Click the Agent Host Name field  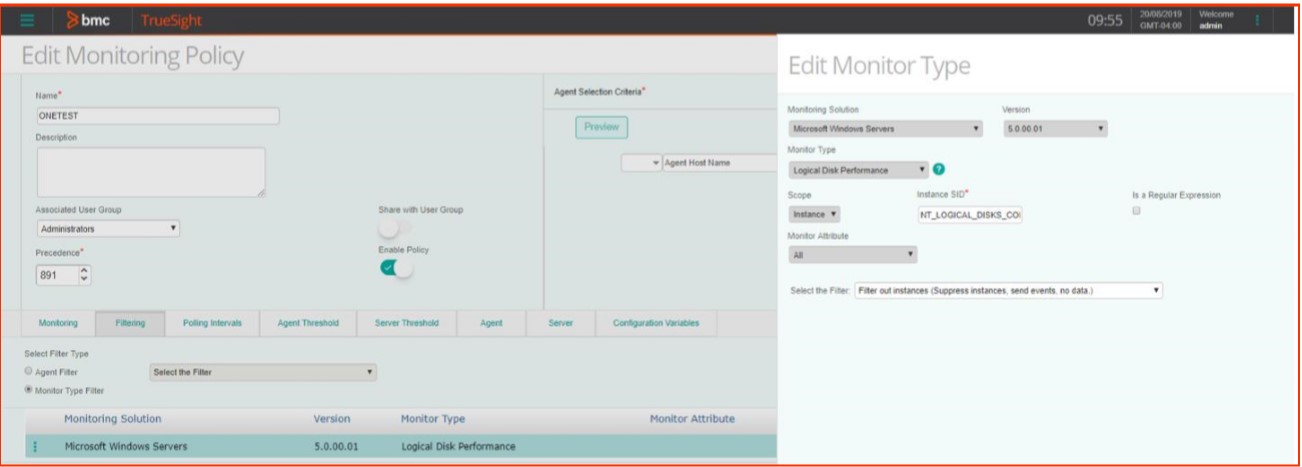(x=720, y=162)
